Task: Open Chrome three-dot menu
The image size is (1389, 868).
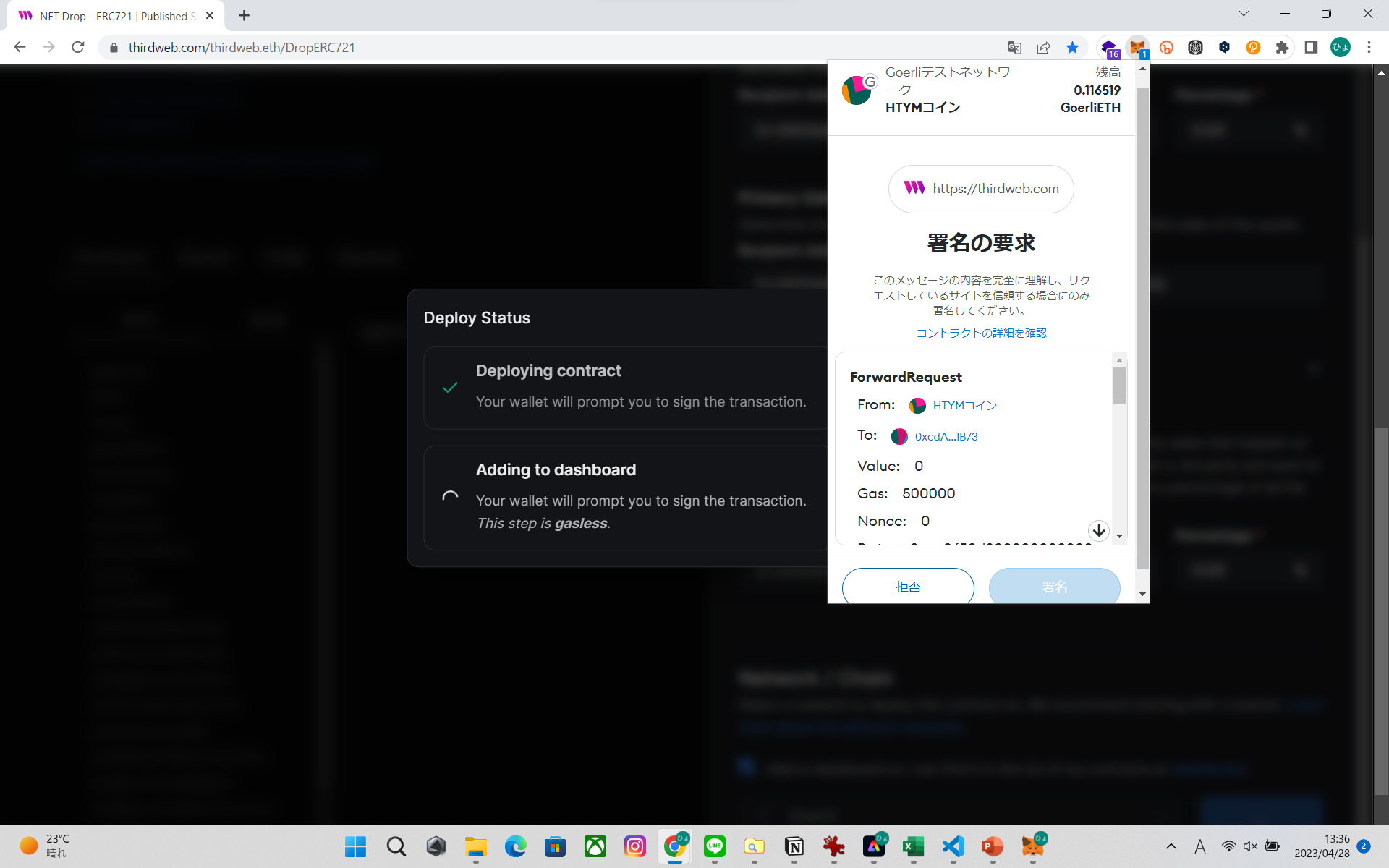Action: pyautogui.click(x=1369, y=48)
